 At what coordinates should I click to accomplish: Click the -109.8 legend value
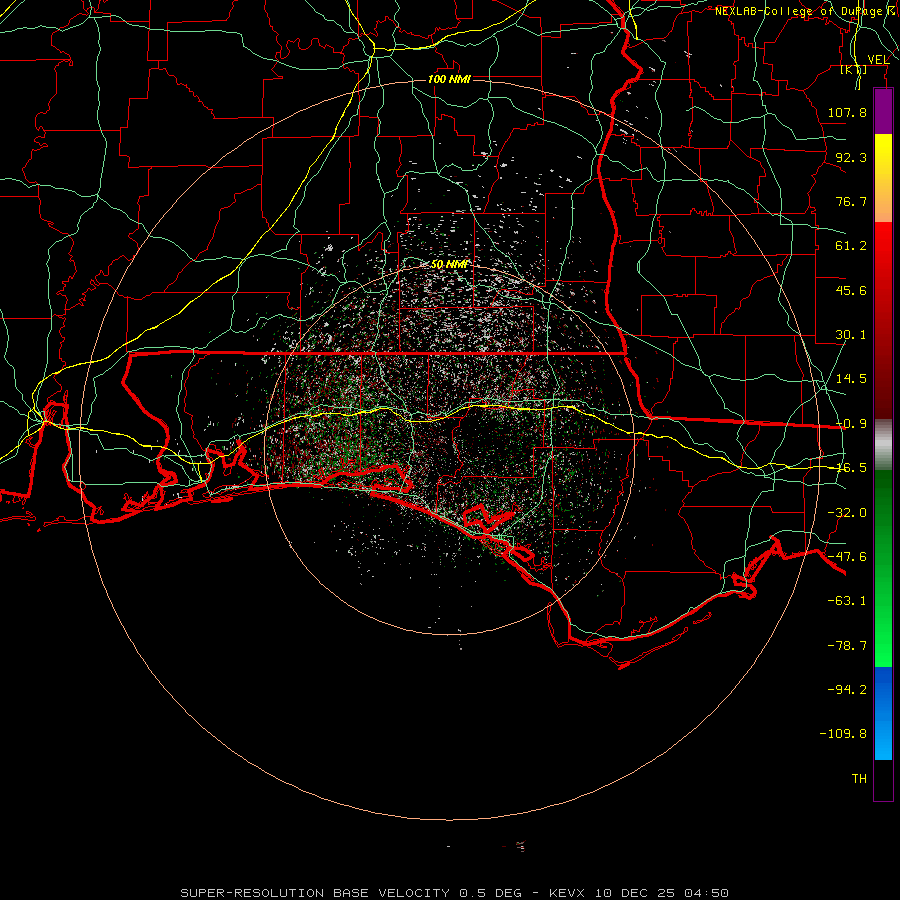coord(843,734)
